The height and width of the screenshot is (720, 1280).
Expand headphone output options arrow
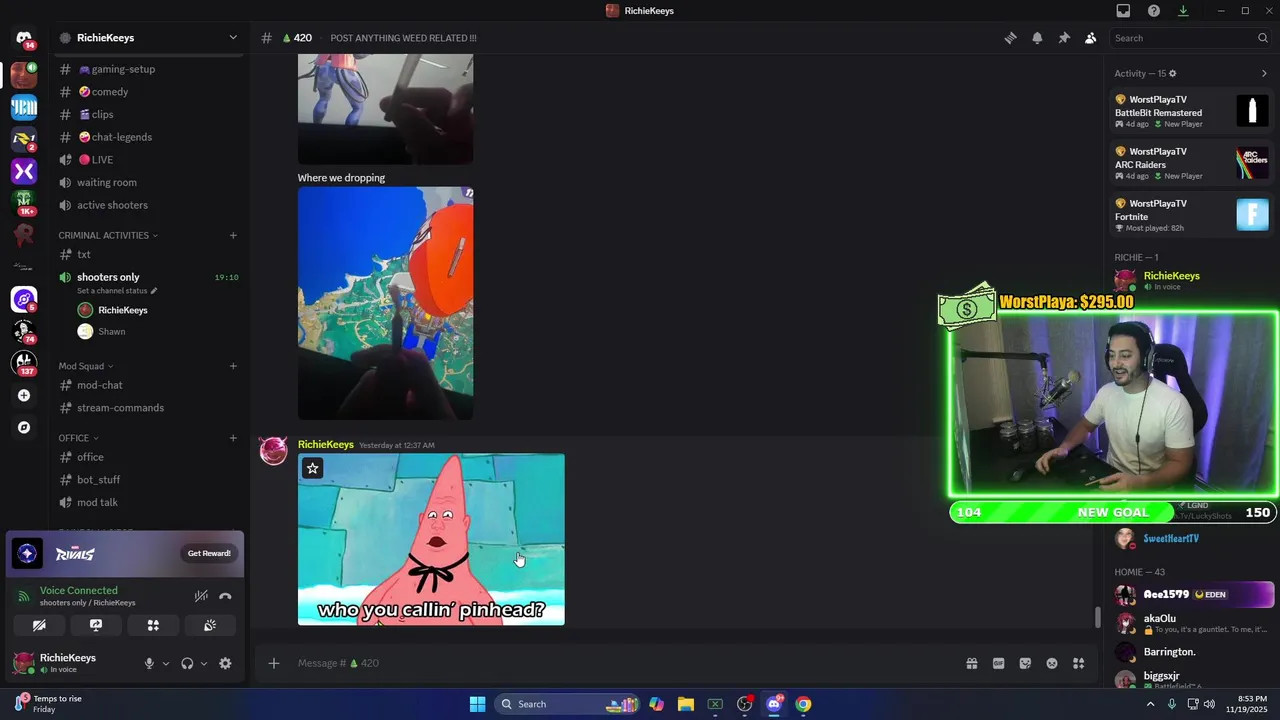tap(204, 663)
